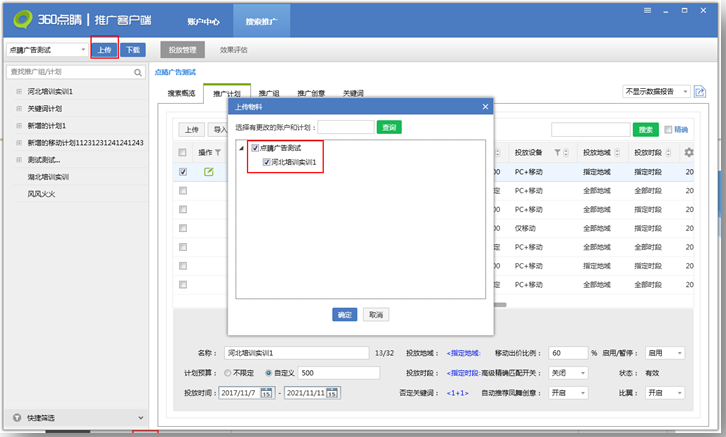Click the magnifier icon in the campaign search box
This screenshot has width=726, height=437.
click(138, 72)
